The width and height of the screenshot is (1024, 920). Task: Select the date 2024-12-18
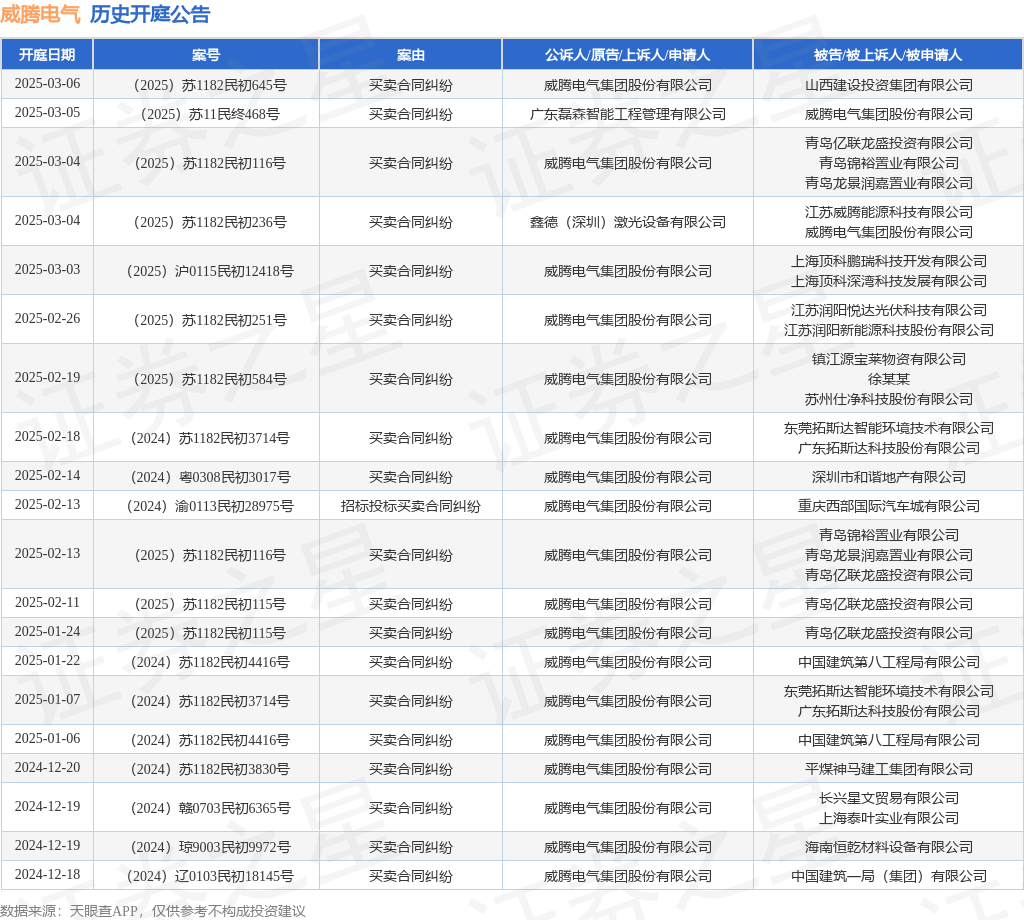point(48,875)
